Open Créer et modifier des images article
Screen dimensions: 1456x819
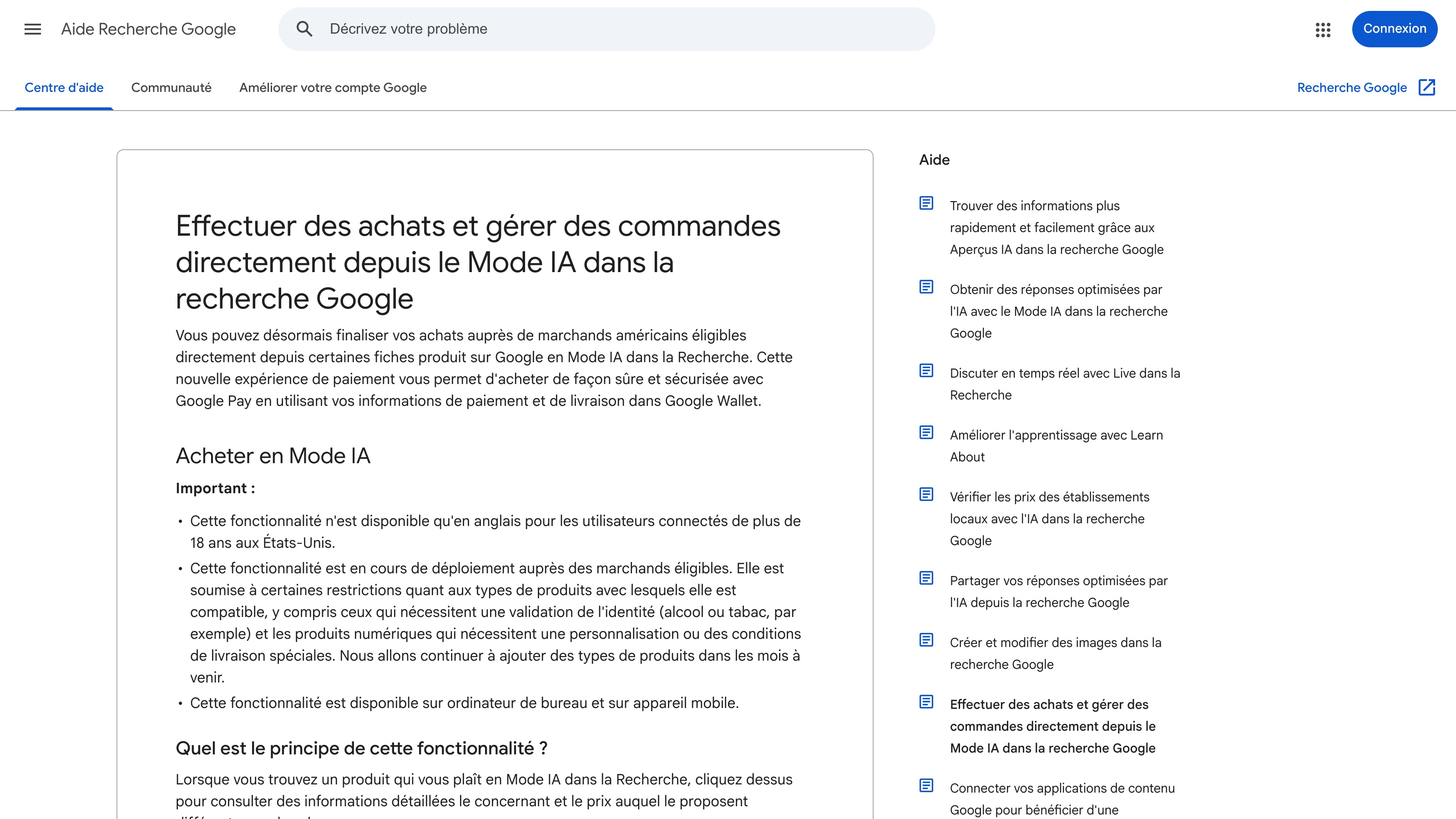[x=1055, y=653]
